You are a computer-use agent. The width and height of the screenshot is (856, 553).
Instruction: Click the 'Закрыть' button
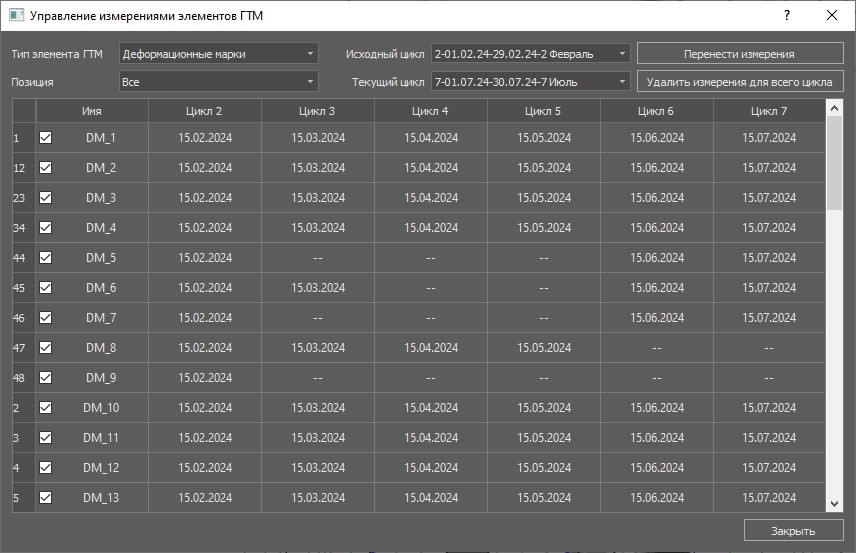coord(793,531)
